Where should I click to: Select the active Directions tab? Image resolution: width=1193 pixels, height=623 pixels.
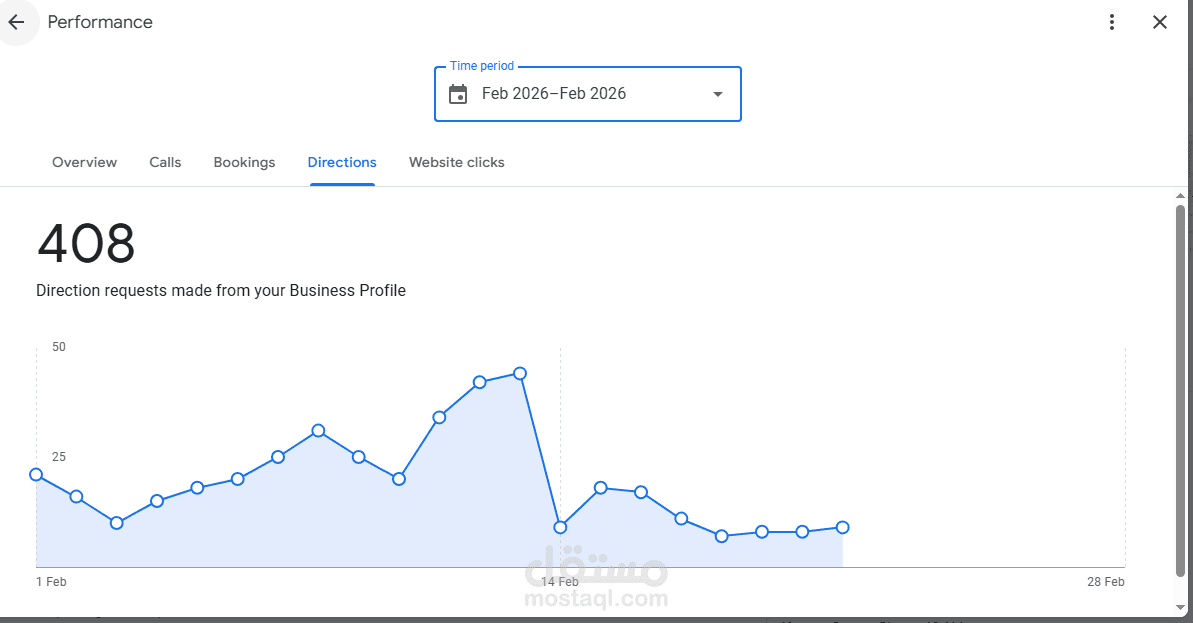coord(342,162)
